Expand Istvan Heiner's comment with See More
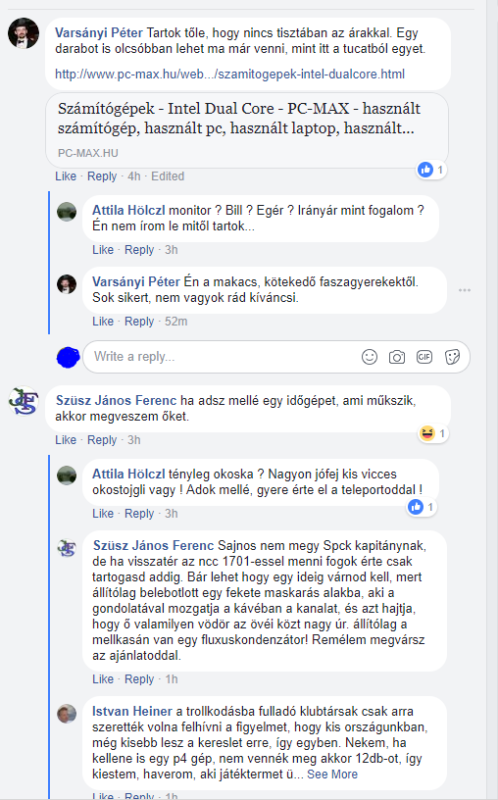Screen dimensions: 498x800 click(x=332, y=774)
